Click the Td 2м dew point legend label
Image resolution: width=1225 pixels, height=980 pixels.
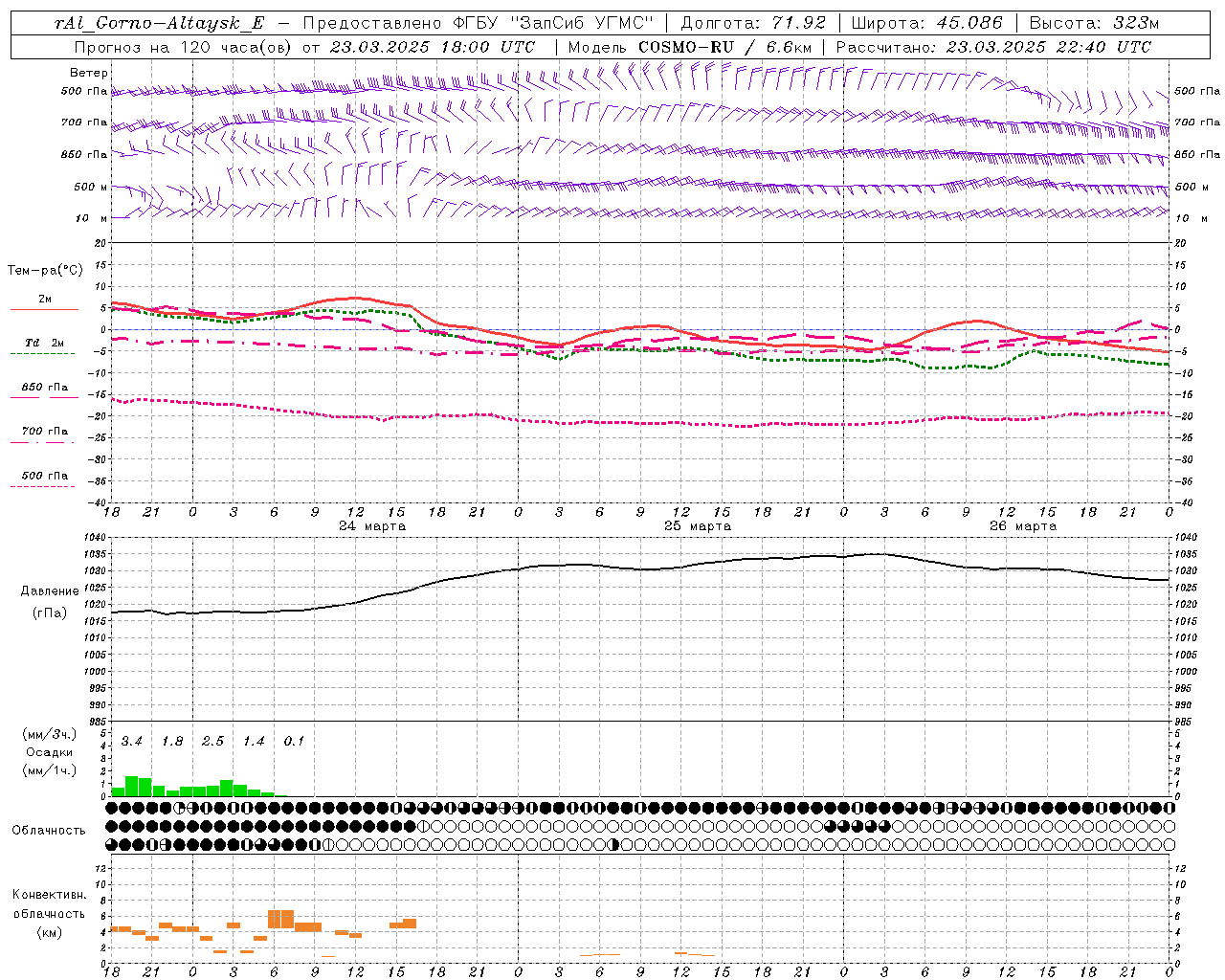(x=45, y=343)
